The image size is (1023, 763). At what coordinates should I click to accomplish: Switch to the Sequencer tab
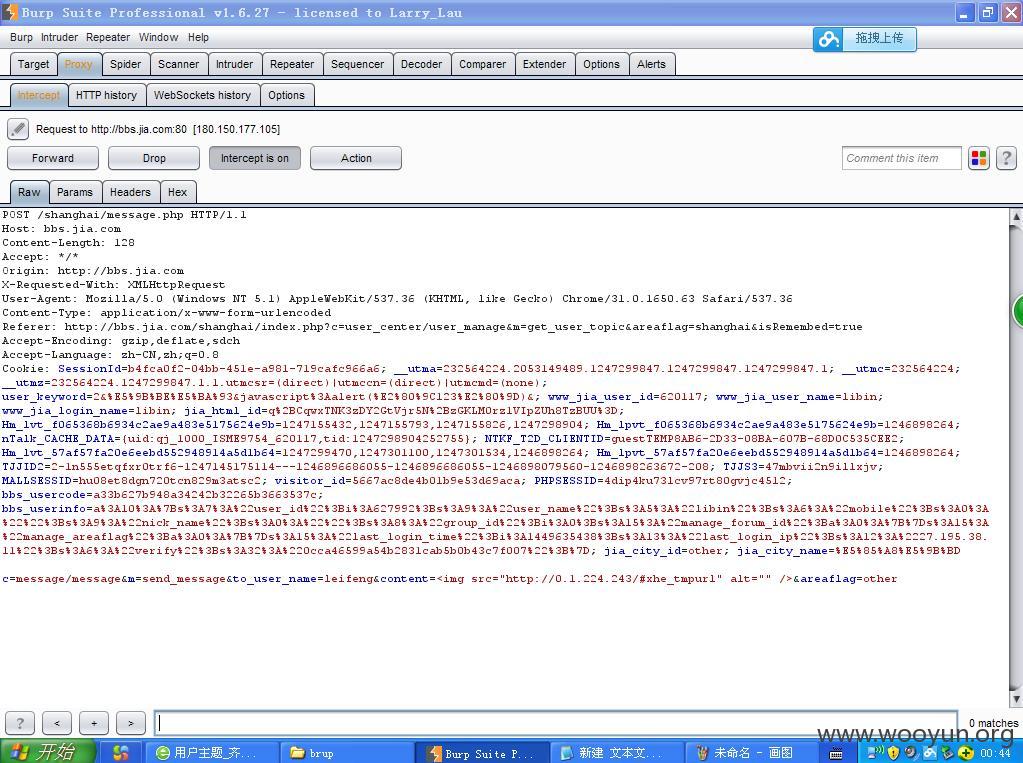click(x=357, y=64)
